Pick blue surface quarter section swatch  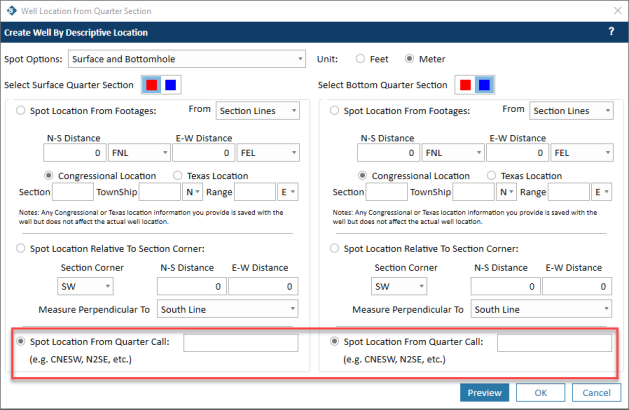coord(170,85)
